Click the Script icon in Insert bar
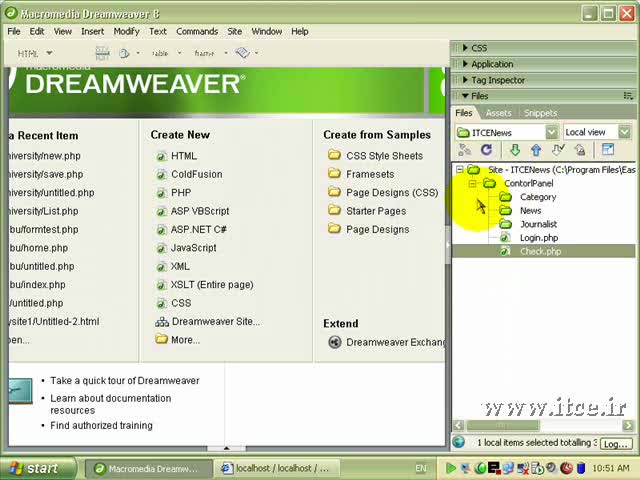Image resolution: width=640 pixels, height=480 pixels. click(x=242, y=53)
